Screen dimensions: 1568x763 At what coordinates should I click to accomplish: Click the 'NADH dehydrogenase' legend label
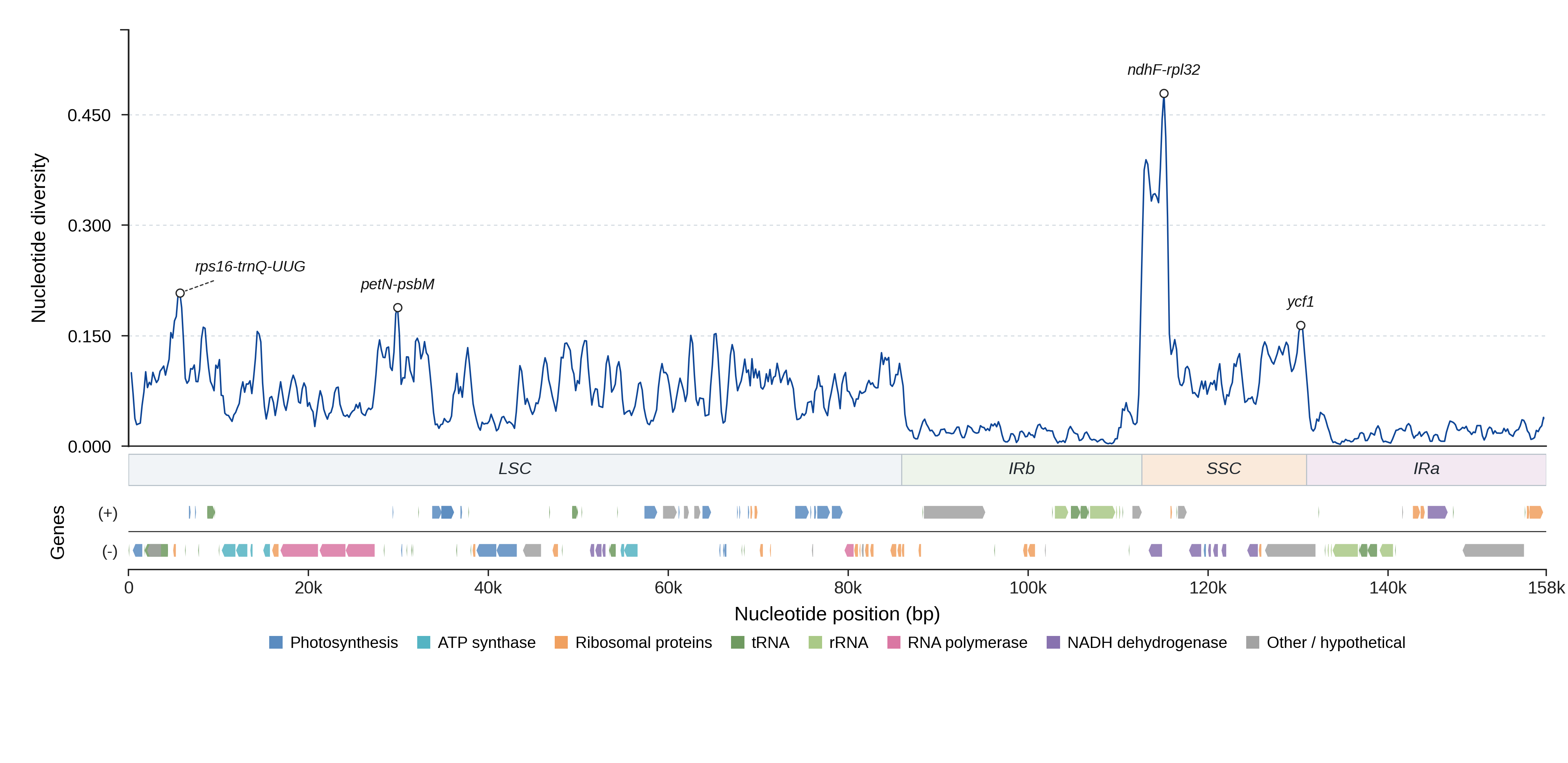tap(1147, 642)
